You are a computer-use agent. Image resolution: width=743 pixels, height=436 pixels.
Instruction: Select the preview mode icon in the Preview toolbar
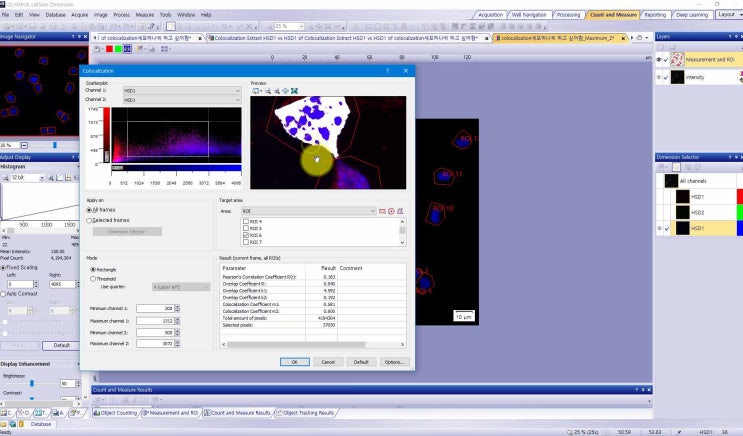coord(256,91)
